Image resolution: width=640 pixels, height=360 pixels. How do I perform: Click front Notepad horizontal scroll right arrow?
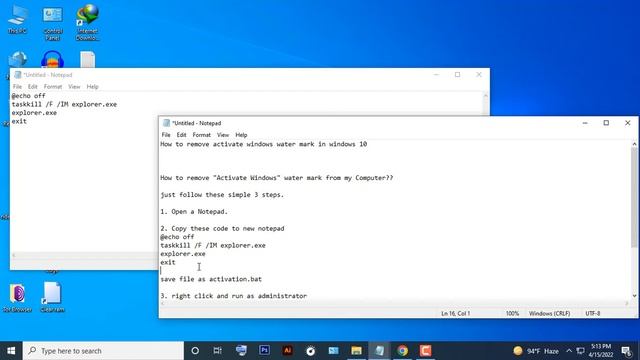[627, 303]
